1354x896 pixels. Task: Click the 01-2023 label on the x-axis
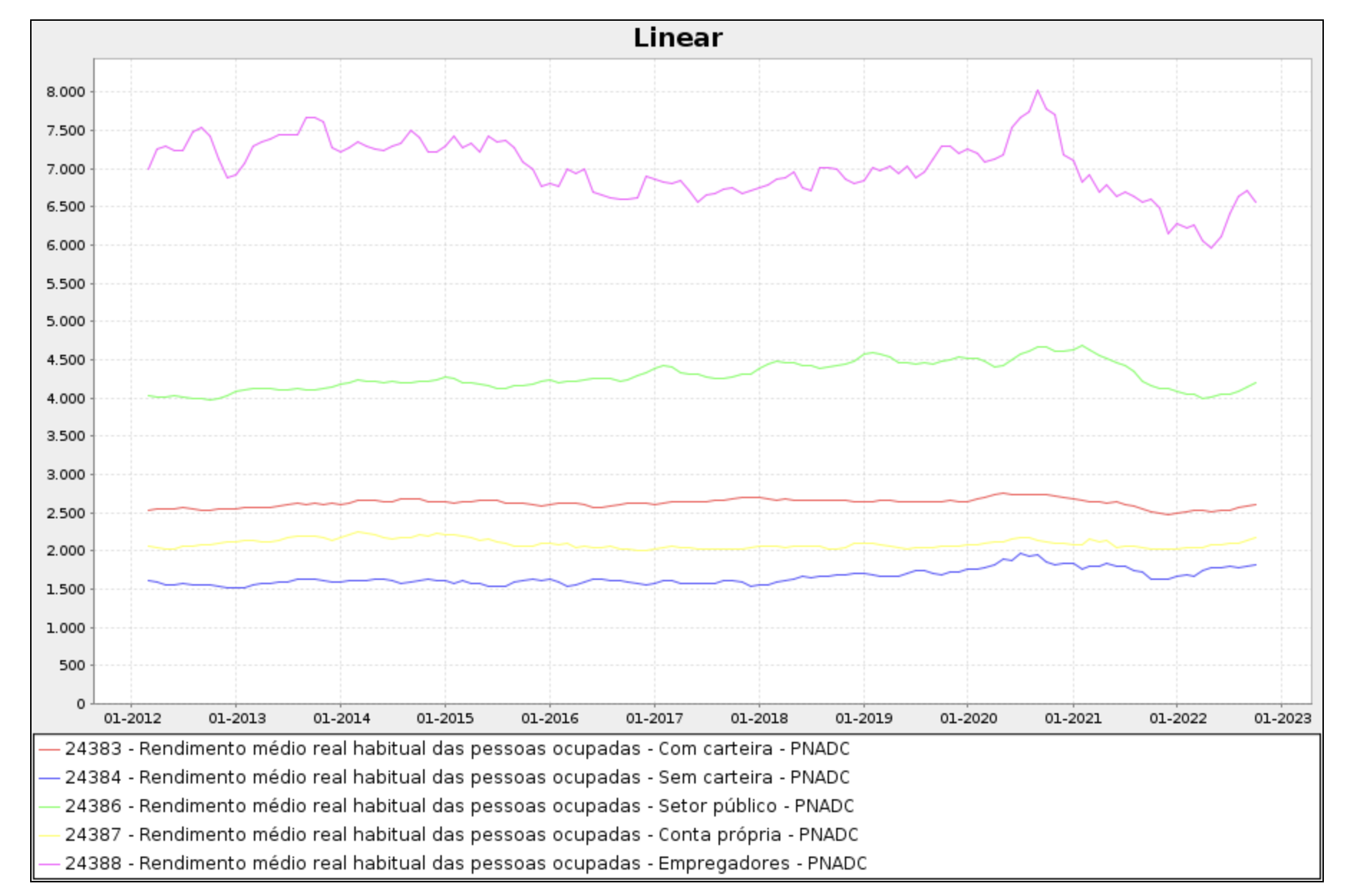tap(1282, 718)
